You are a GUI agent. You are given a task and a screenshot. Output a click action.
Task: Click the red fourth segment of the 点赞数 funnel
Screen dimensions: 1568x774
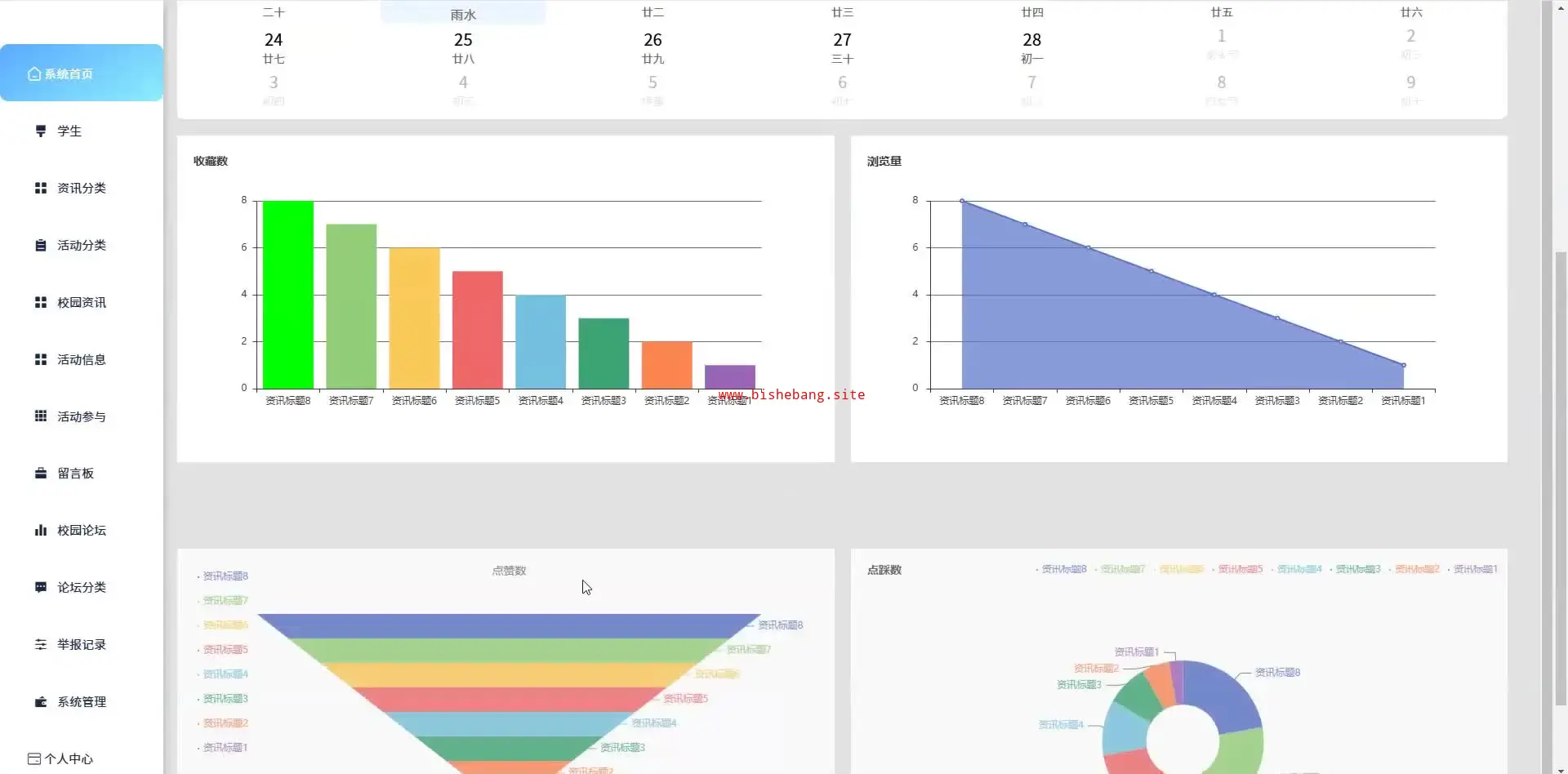(509, 700)
